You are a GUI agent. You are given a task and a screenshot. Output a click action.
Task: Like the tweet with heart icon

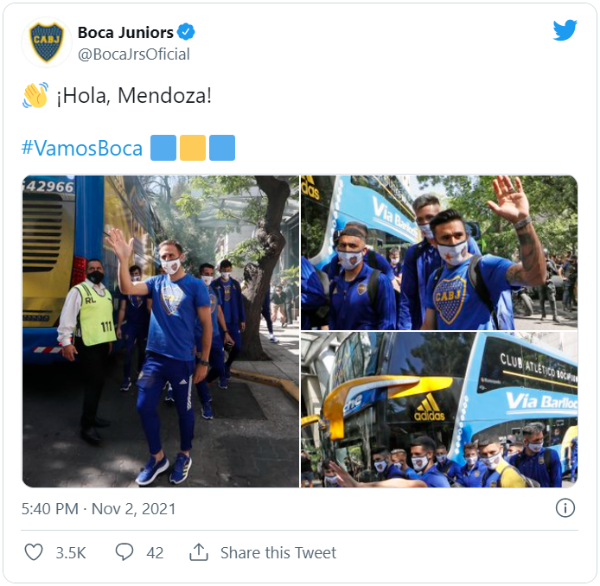(x=34, y=552)
